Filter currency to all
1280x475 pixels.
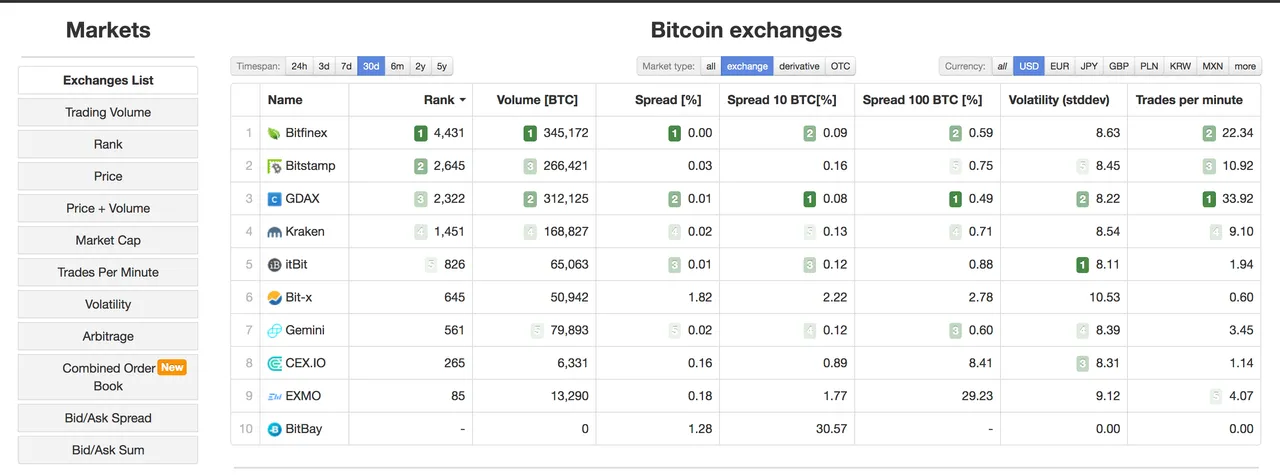[1002, 66]
